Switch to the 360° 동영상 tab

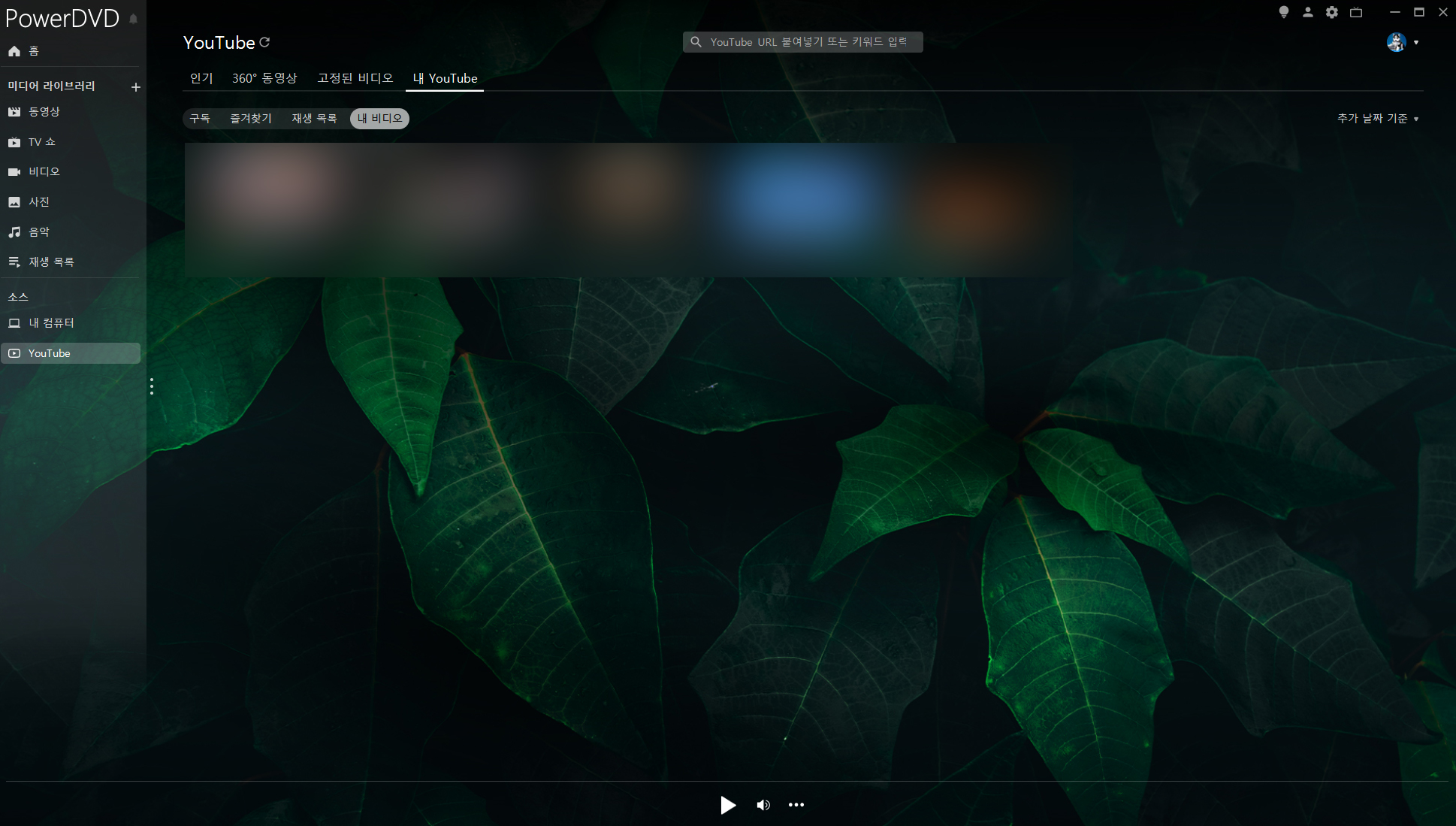click(x=264, y=78)
